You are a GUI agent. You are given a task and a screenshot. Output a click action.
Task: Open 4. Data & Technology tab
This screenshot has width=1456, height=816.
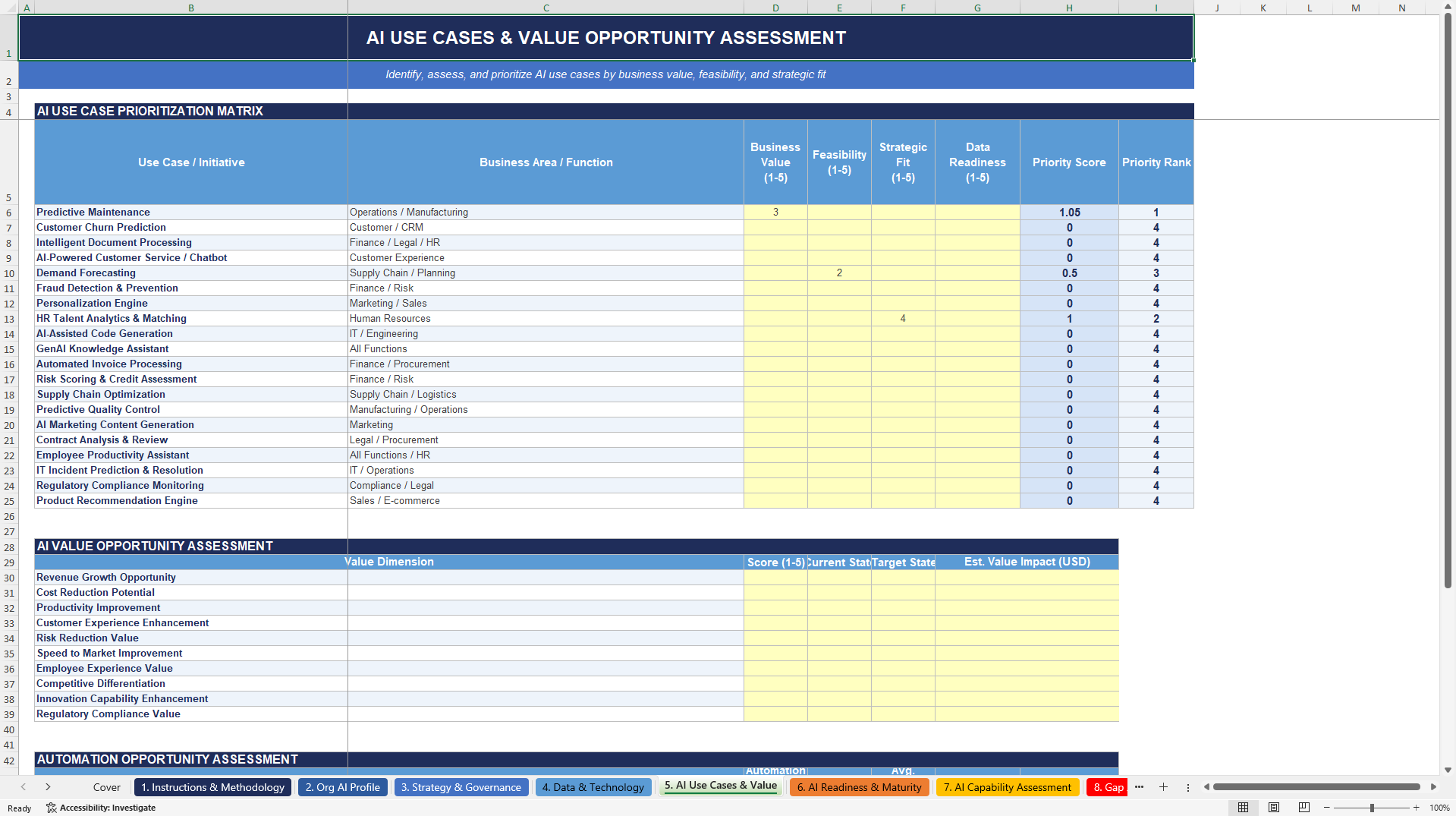click(x=593, y=787)
